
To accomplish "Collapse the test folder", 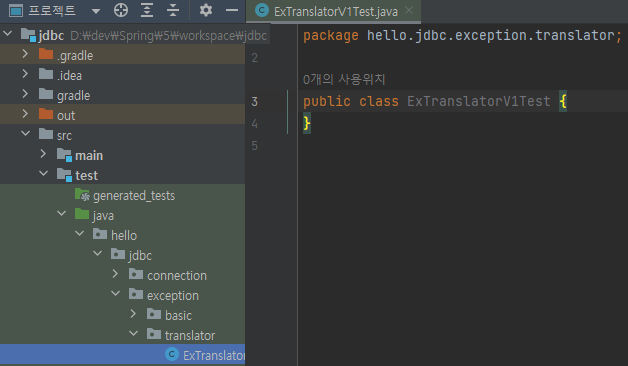I will [43, 173].
